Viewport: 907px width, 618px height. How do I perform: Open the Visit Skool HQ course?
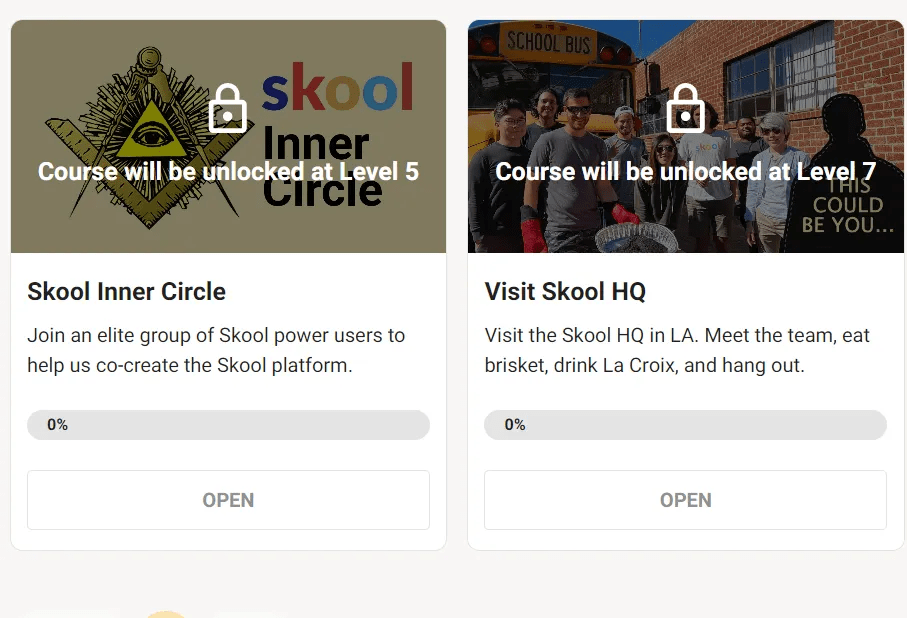click(x=685, y=500)
